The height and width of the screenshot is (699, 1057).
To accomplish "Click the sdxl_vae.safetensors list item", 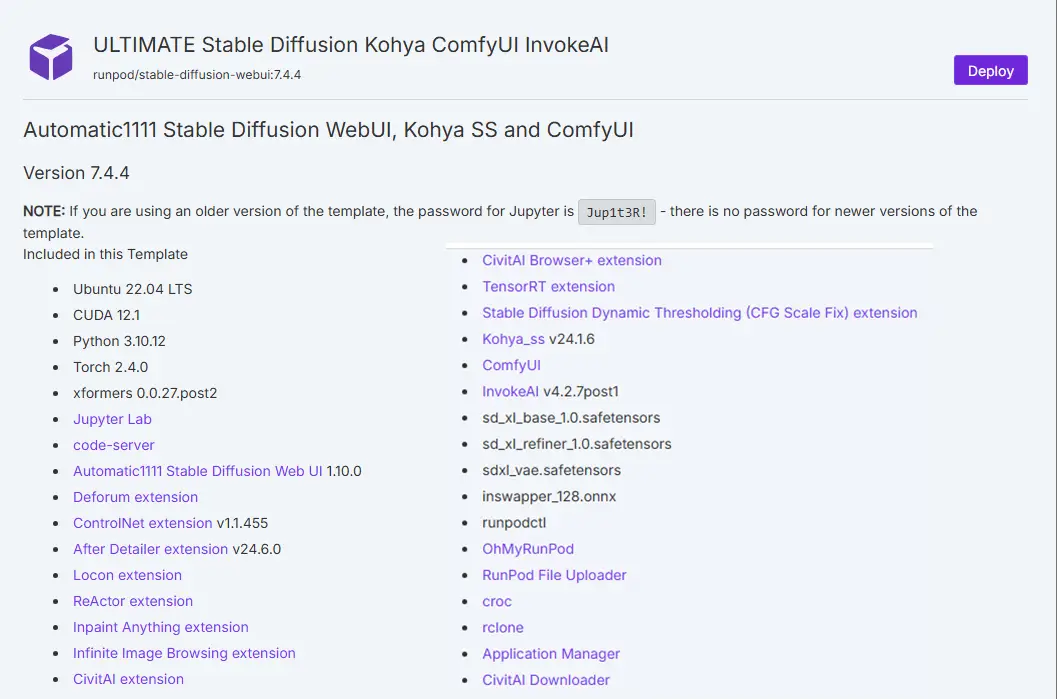I will click(x=551, y=470).
